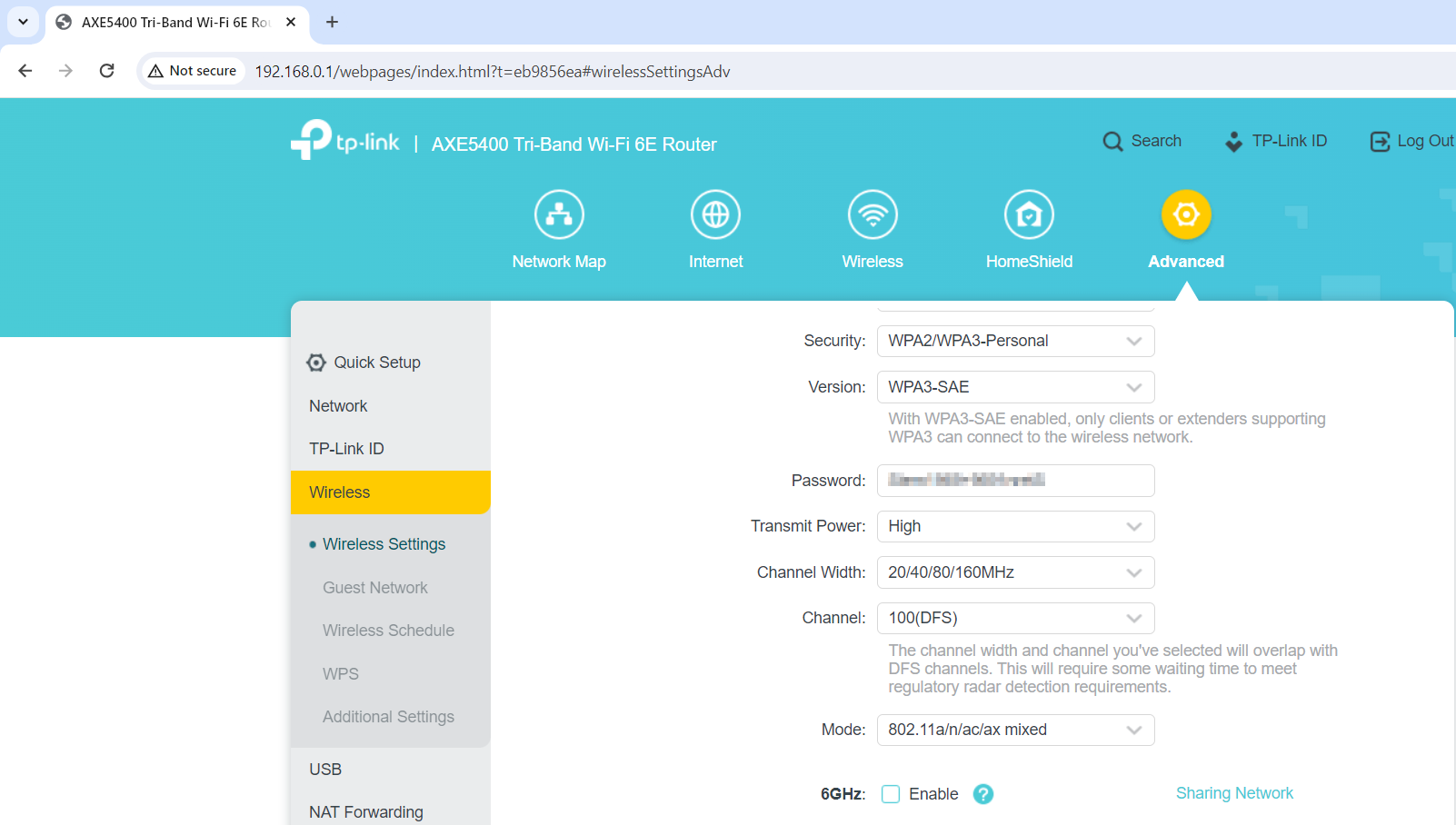Go back in browser history

(25, 71)
